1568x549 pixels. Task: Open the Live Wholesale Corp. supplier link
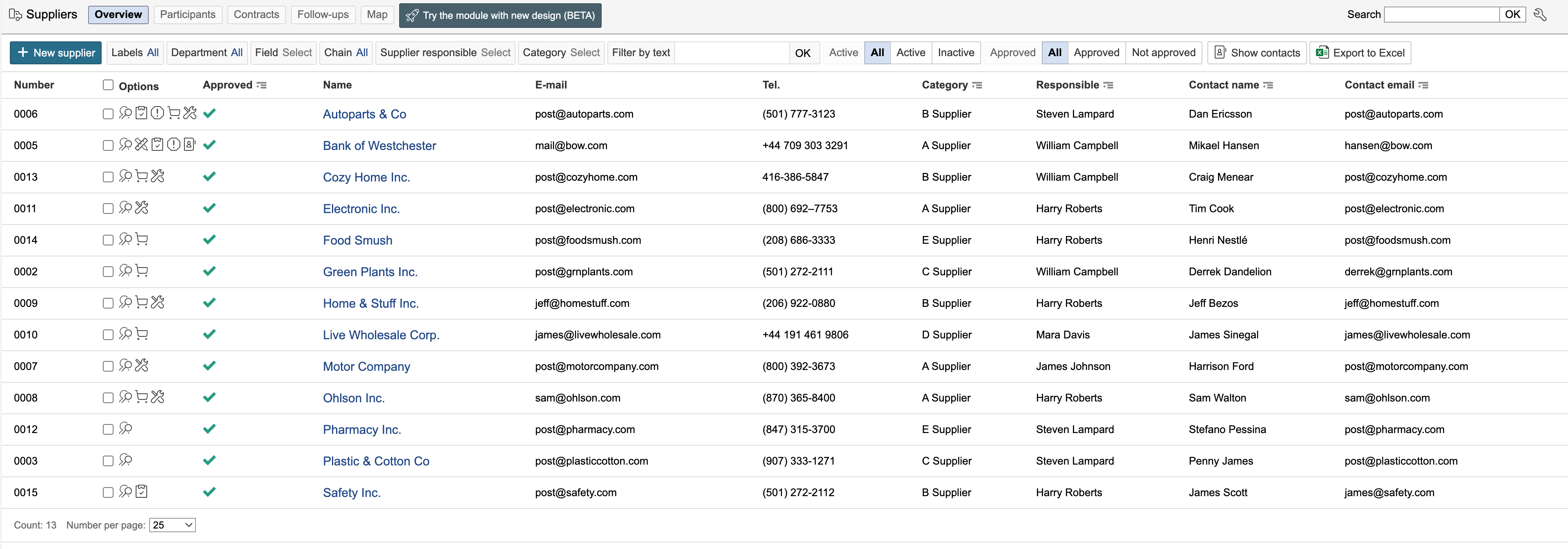tap(381, 335)
